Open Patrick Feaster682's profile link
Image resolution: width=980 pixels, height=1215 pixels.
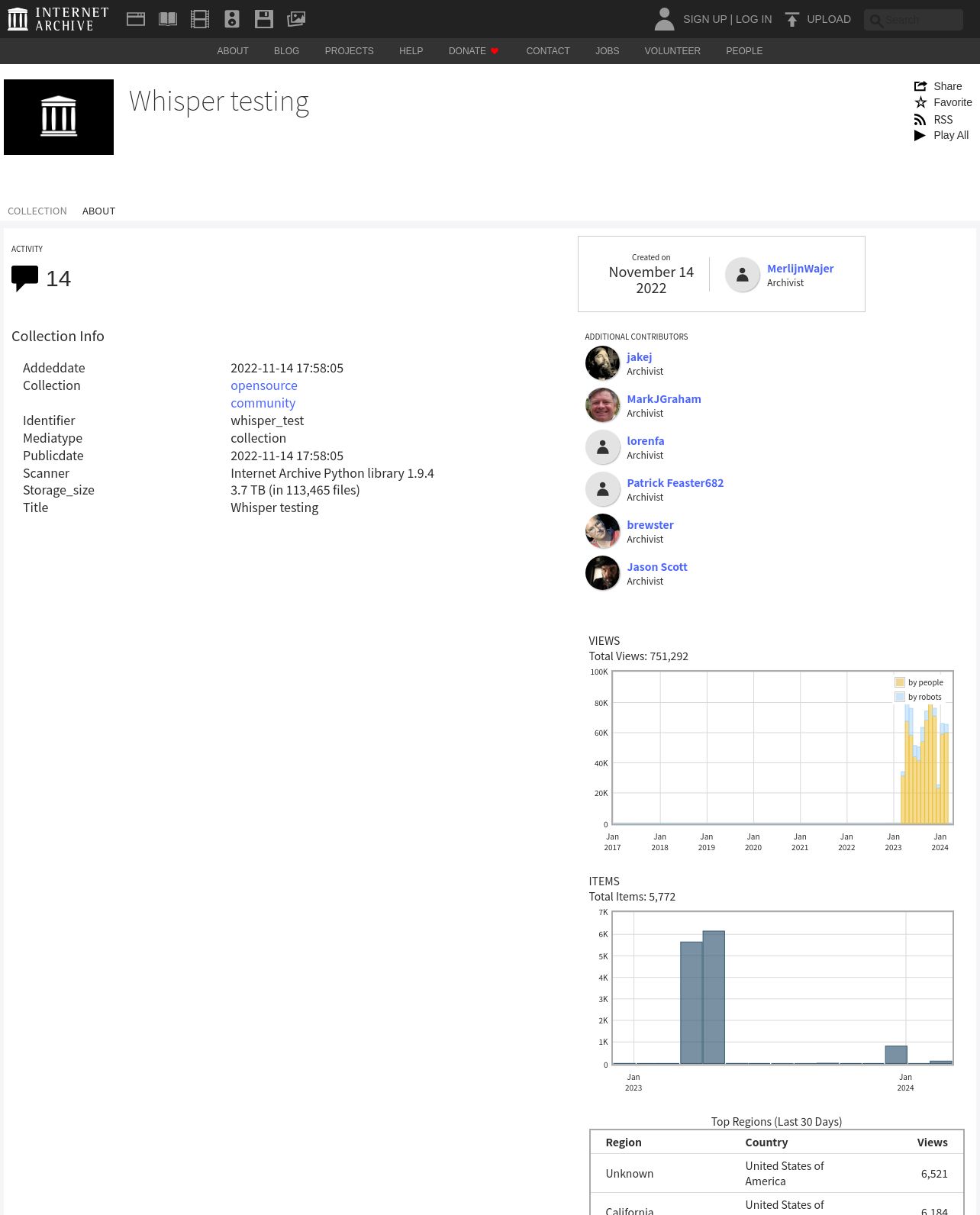pyautogui.click(x=675, y=483)
